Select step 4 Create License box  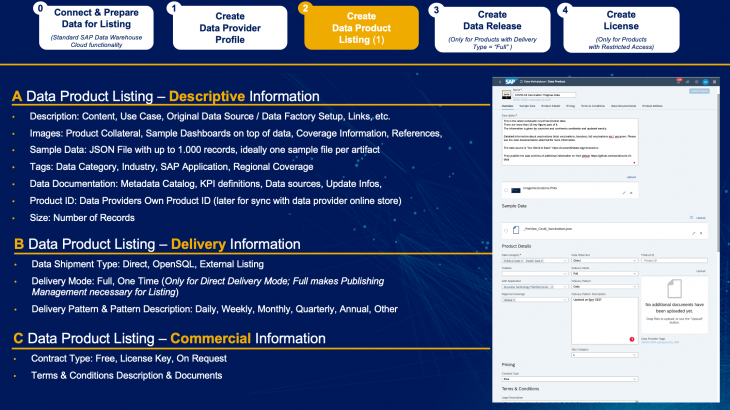coord(621,30)
